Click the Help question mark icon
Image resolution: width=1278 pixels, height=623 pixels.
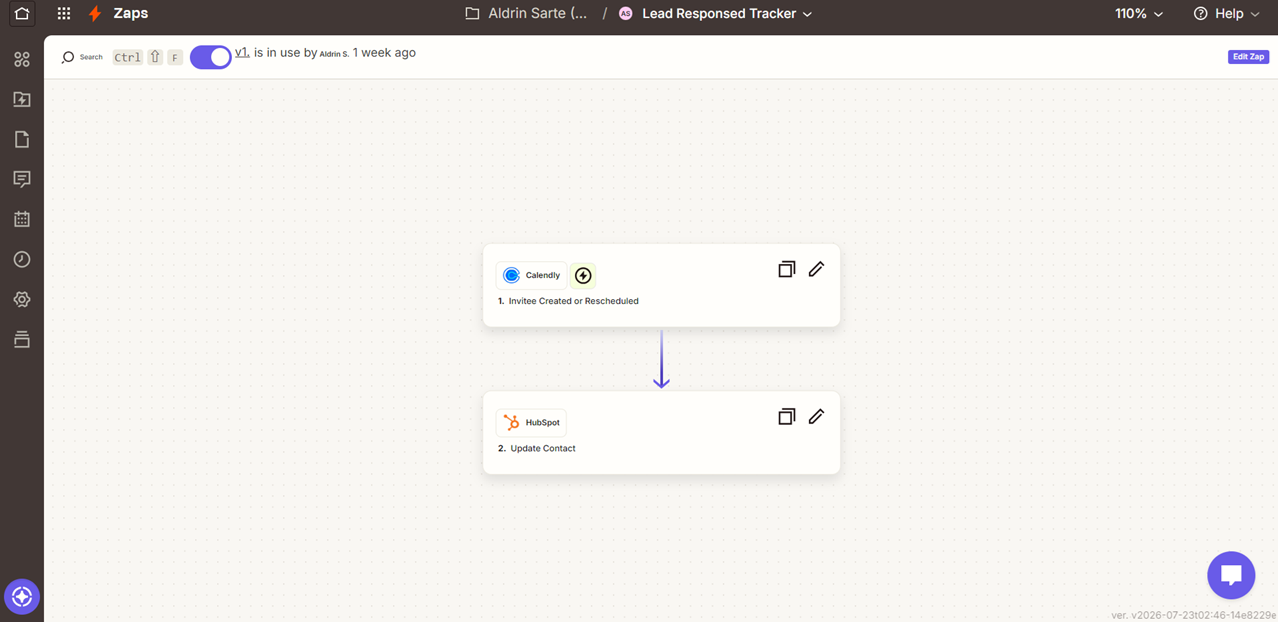(1201, 14)
